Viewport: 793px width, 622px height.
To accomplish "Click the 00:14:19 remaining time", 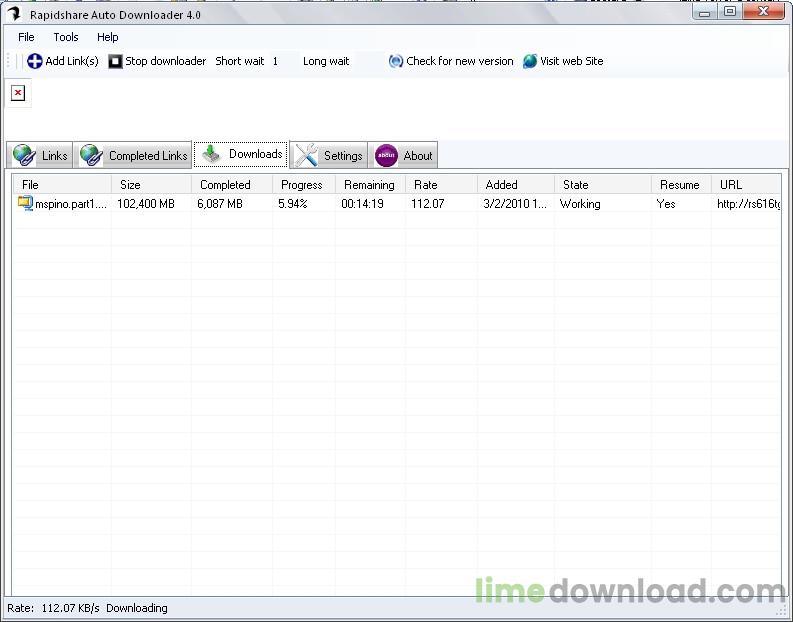I will coord(362,204).
